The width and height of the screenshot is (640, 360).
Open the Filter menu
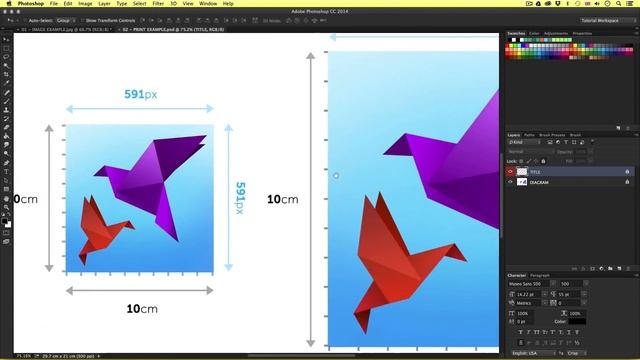[158, 4]
